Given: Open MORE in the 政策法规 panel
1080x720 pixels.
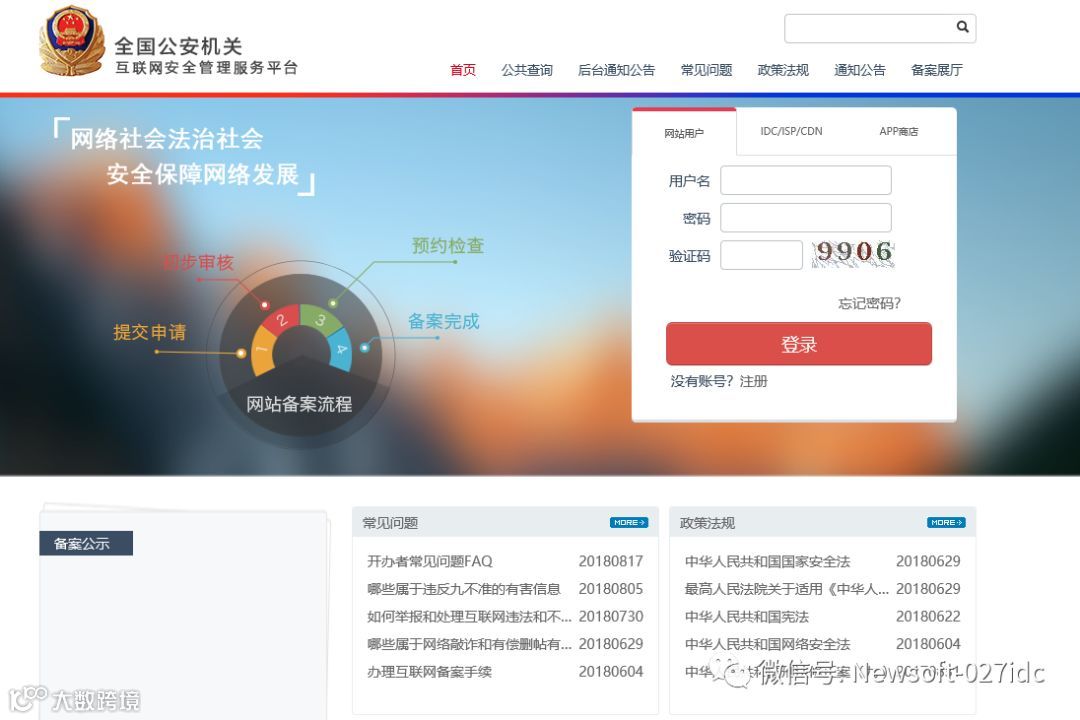Looking at the screenshot, I should [x=946, y=523].
